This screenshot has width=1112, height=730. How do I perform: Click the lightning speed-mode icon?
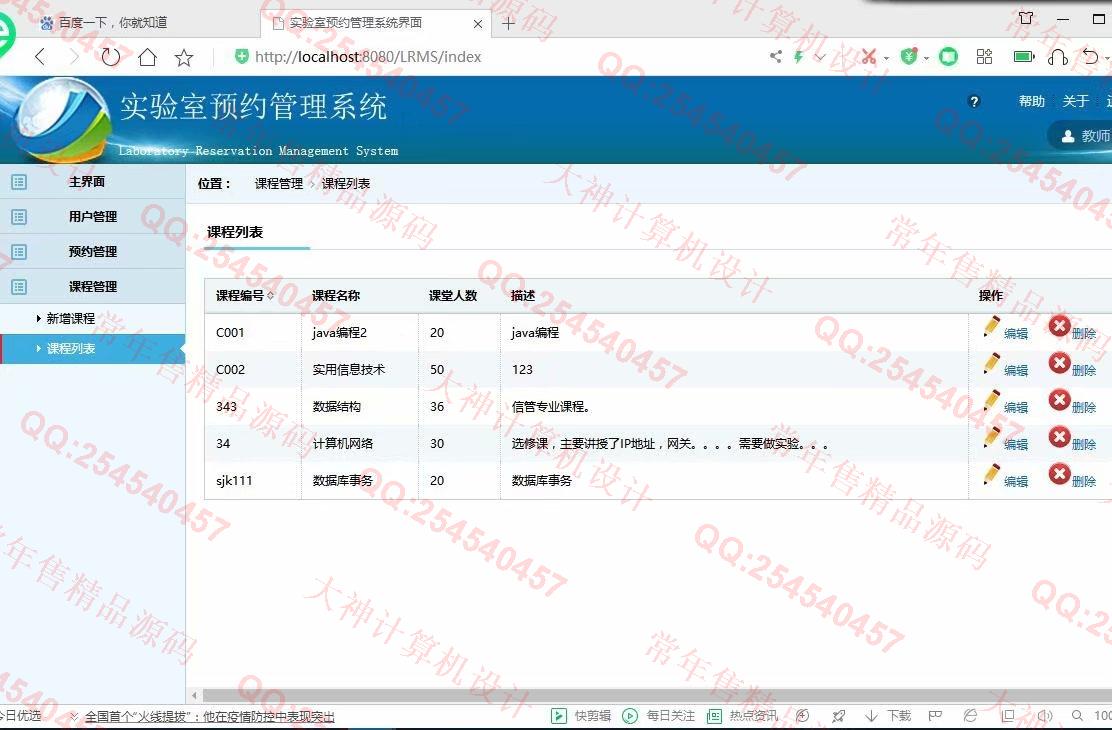[799, 57]
